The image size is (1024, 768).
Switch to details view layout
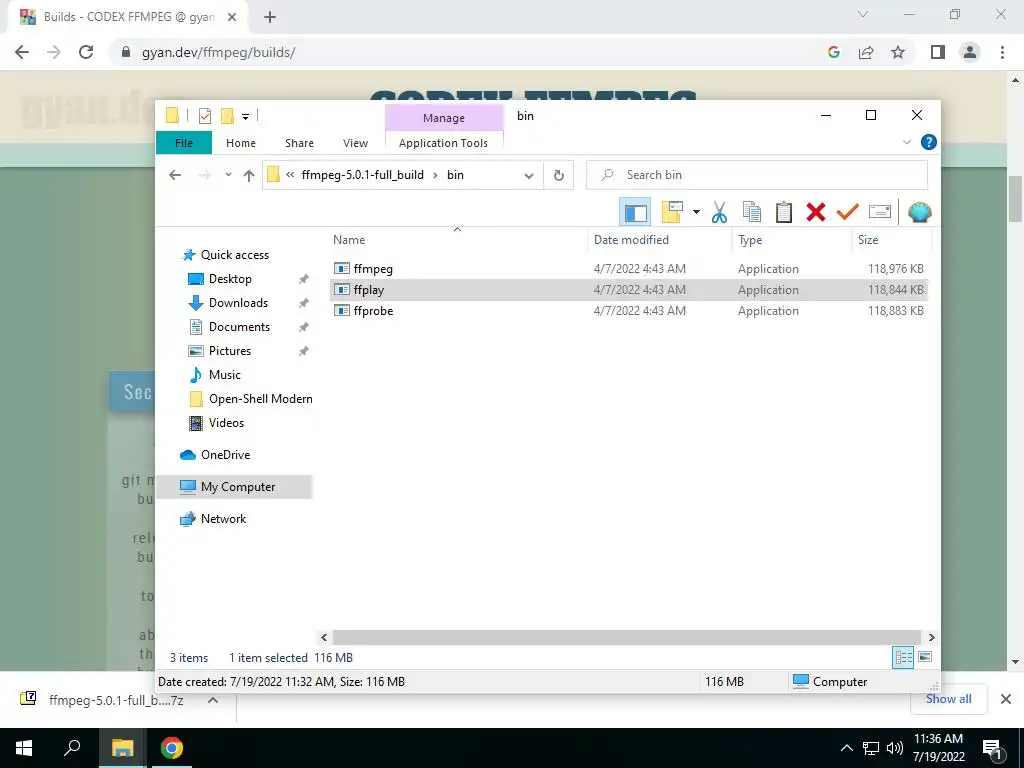pyautogui.click(x=903, y=658)
